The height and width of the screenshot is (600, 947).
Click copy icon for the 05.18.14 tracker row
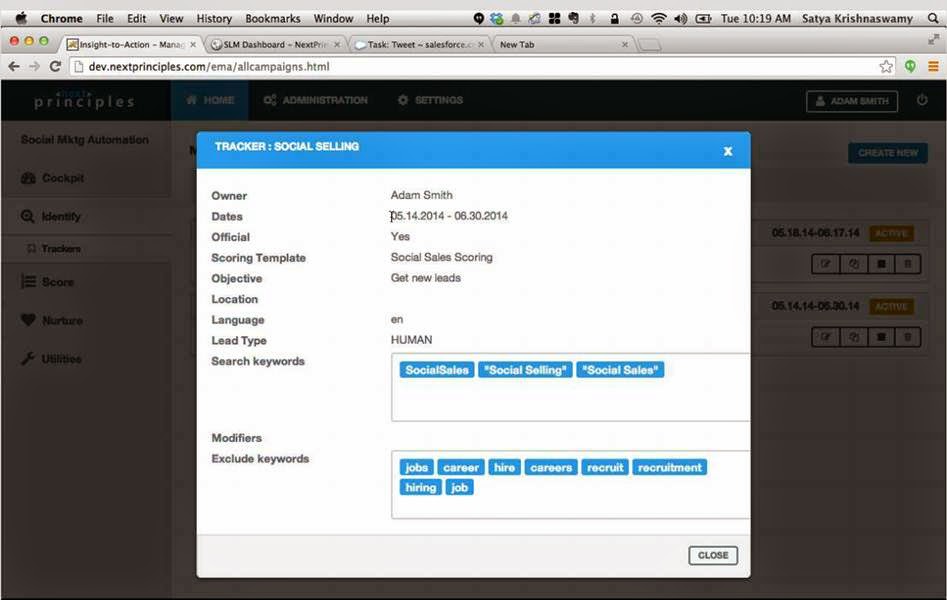(853, 264)
